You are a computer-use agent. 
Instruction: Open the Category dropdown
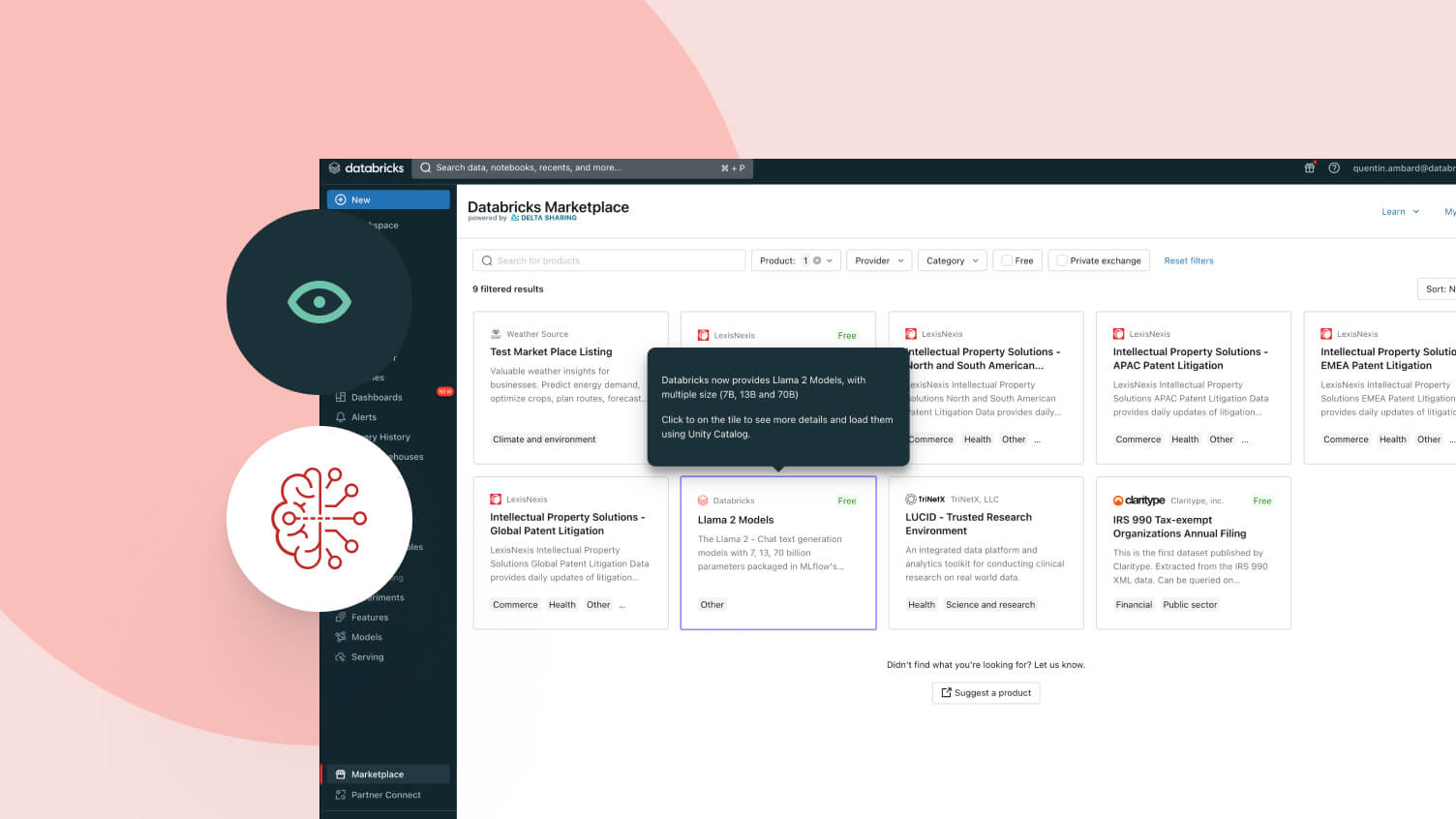[x=952, y=260]
